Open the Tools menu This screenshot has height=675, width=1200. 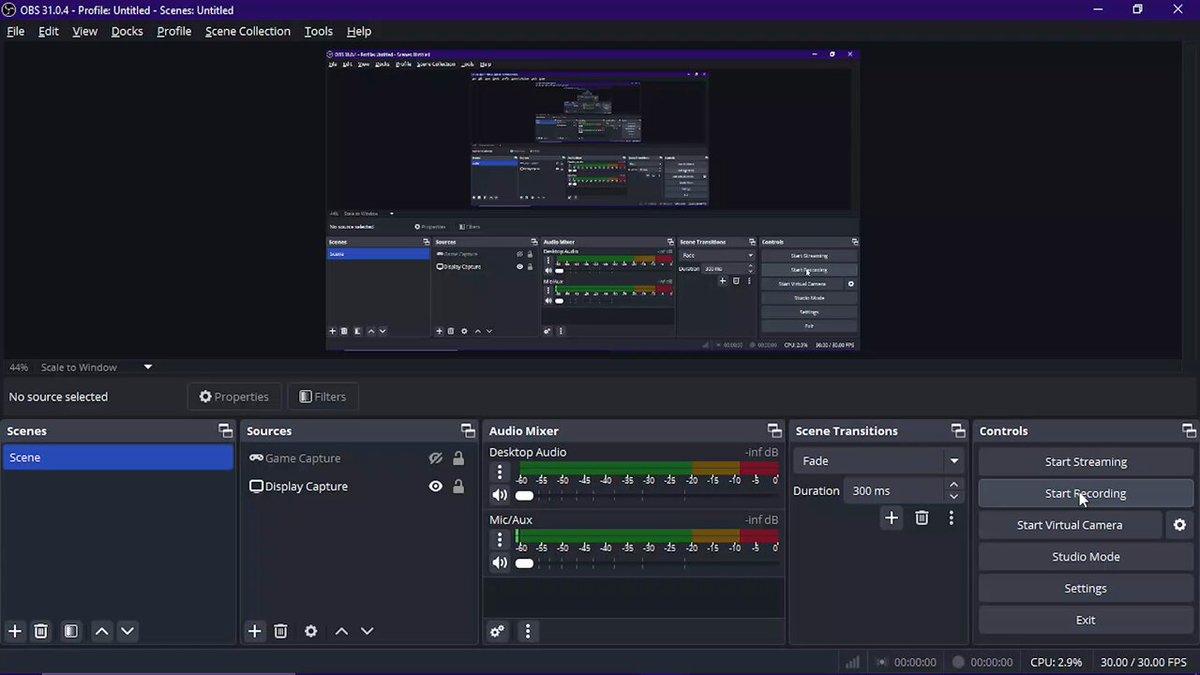pyautogui.click(x=318, y=31)
